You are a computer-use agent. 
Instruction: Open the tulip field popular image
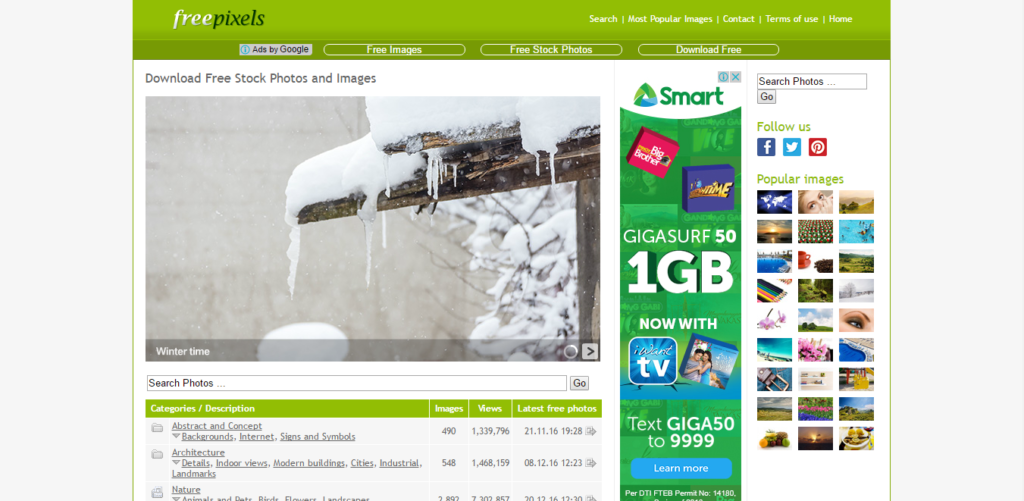815,409
